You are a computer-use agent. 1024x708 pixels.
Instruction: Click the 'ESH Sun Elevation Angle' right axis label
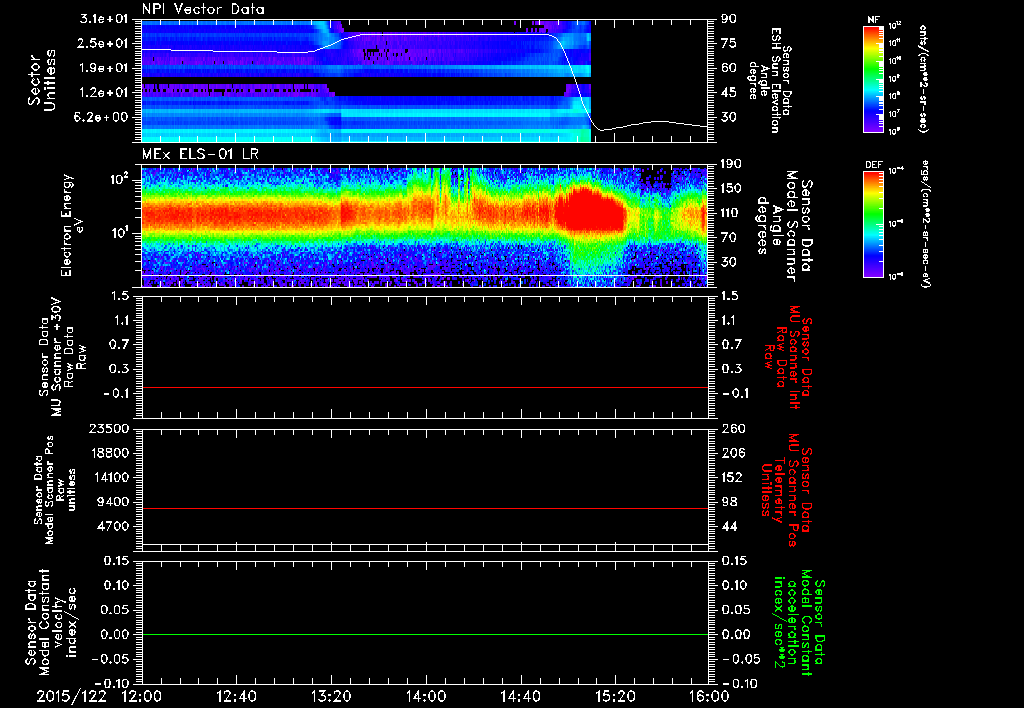coord(770,80)
